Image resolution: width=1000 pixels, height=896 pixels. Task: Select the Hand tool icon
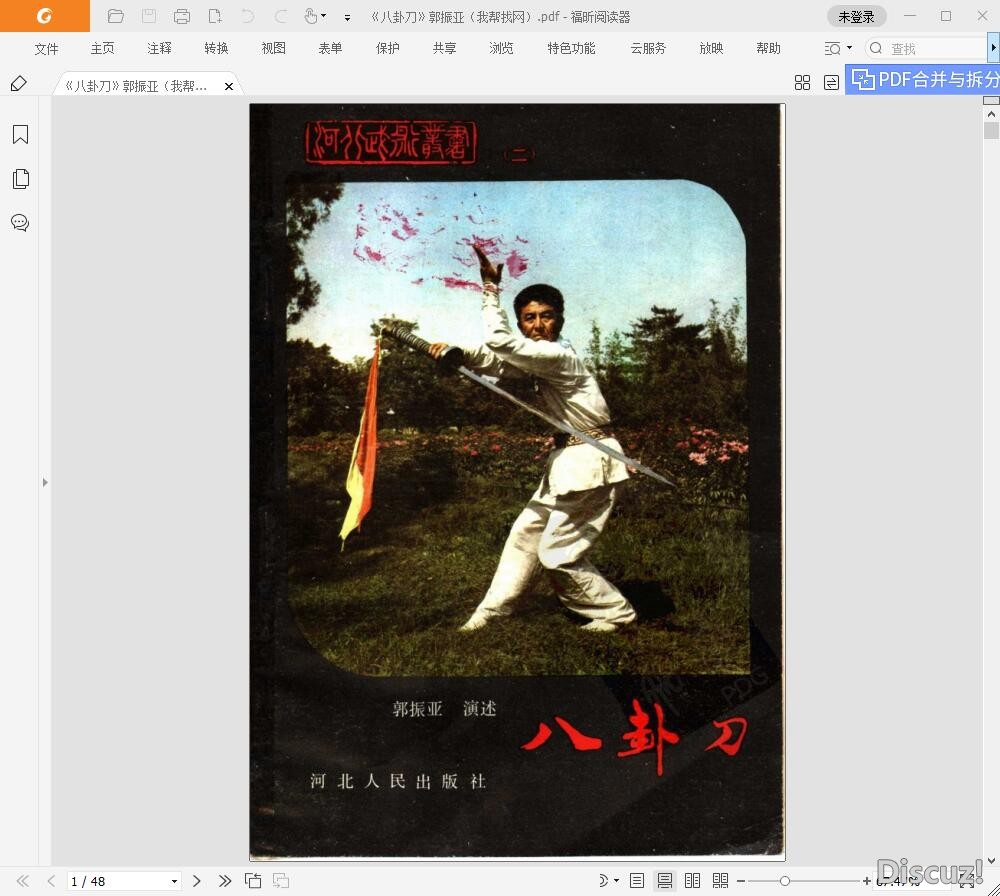pyautogui.click(x=311, y=16)
